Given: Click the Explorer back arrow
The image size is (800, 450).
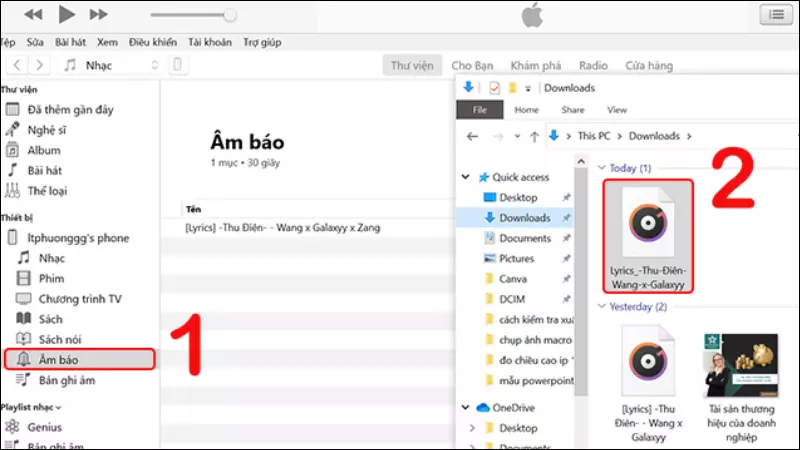Looking at the screenshot, I should click(472, 136).
